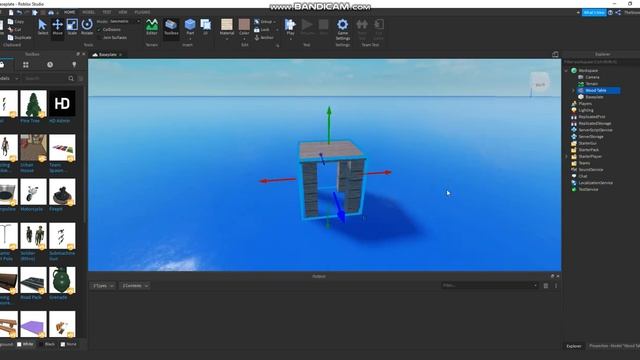
Task: Click the Group button
Action: pos(264,22)
